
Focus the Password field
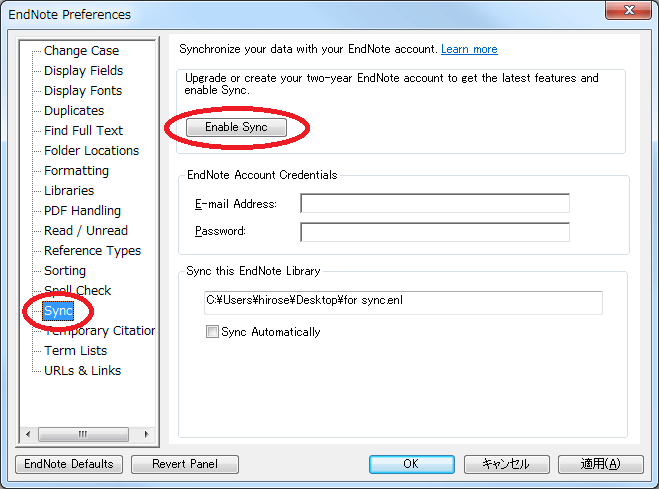tap(435, 232)
